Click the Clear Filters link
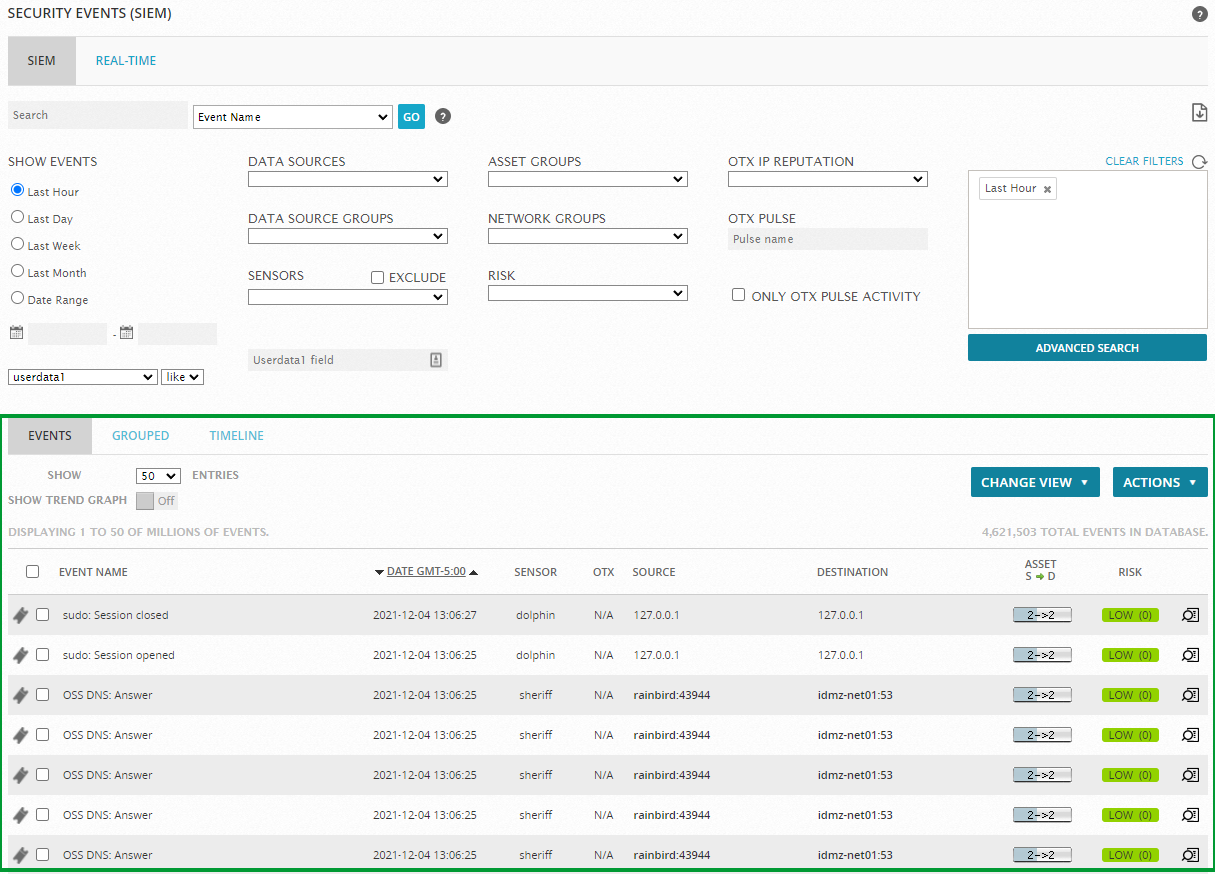 (x=1143, y=161)
